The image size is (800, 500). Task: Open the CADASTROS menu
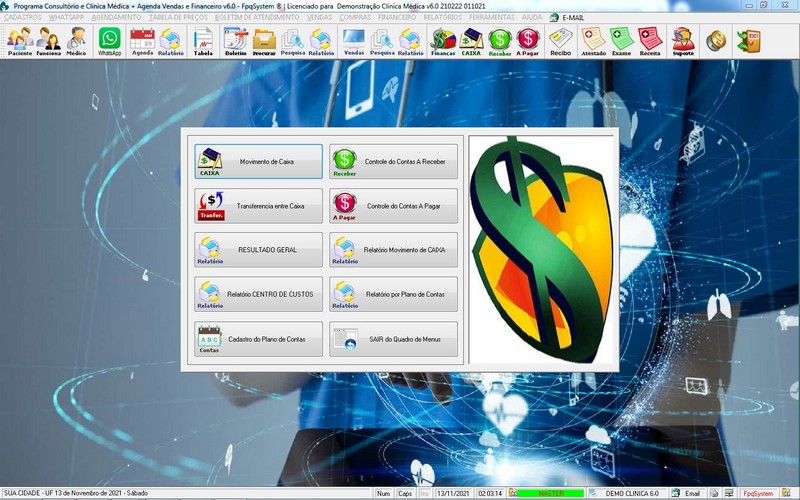[x=23, y=17]
